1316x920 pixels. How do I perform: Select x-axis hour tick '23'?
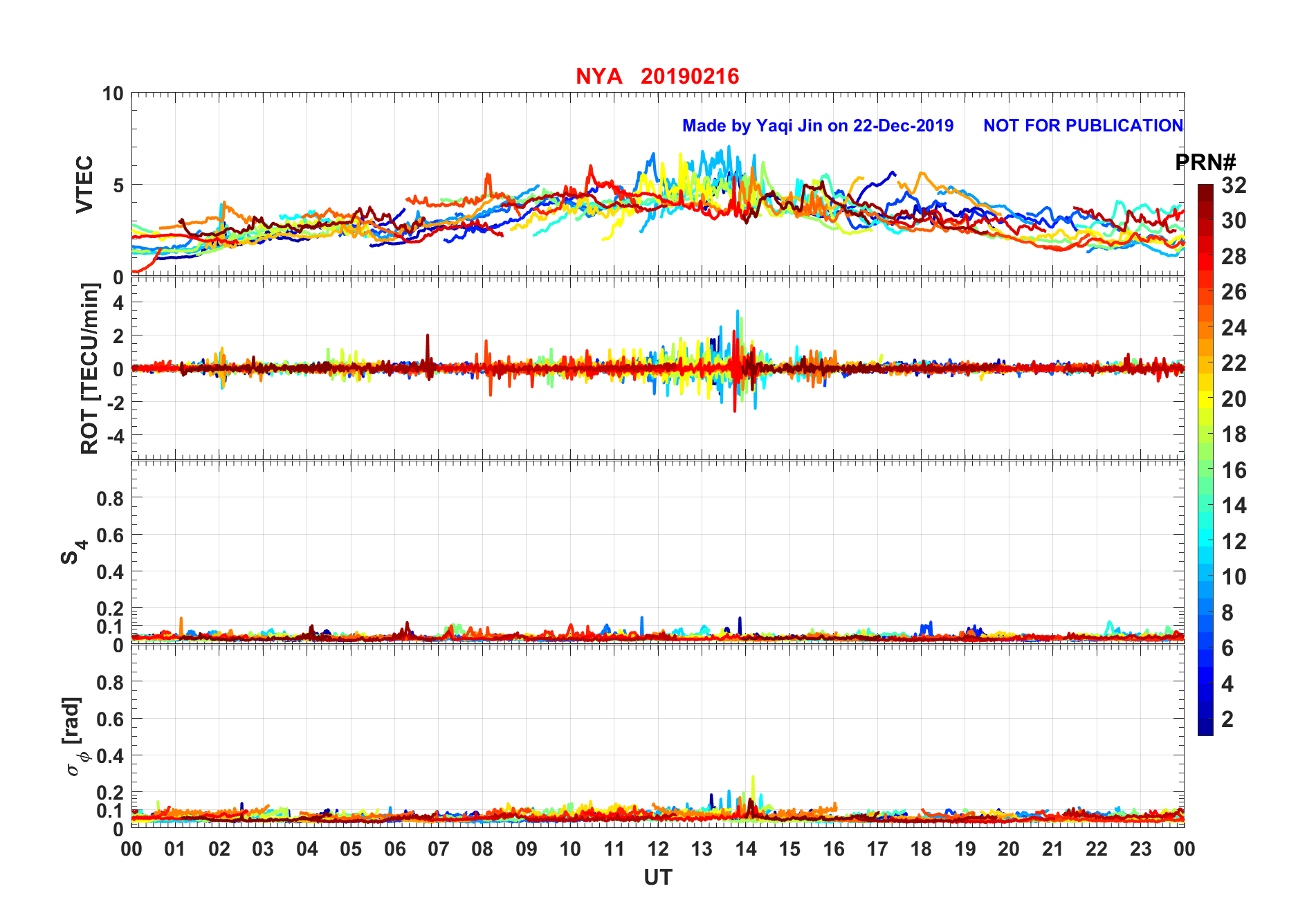tap(1140, 849)
